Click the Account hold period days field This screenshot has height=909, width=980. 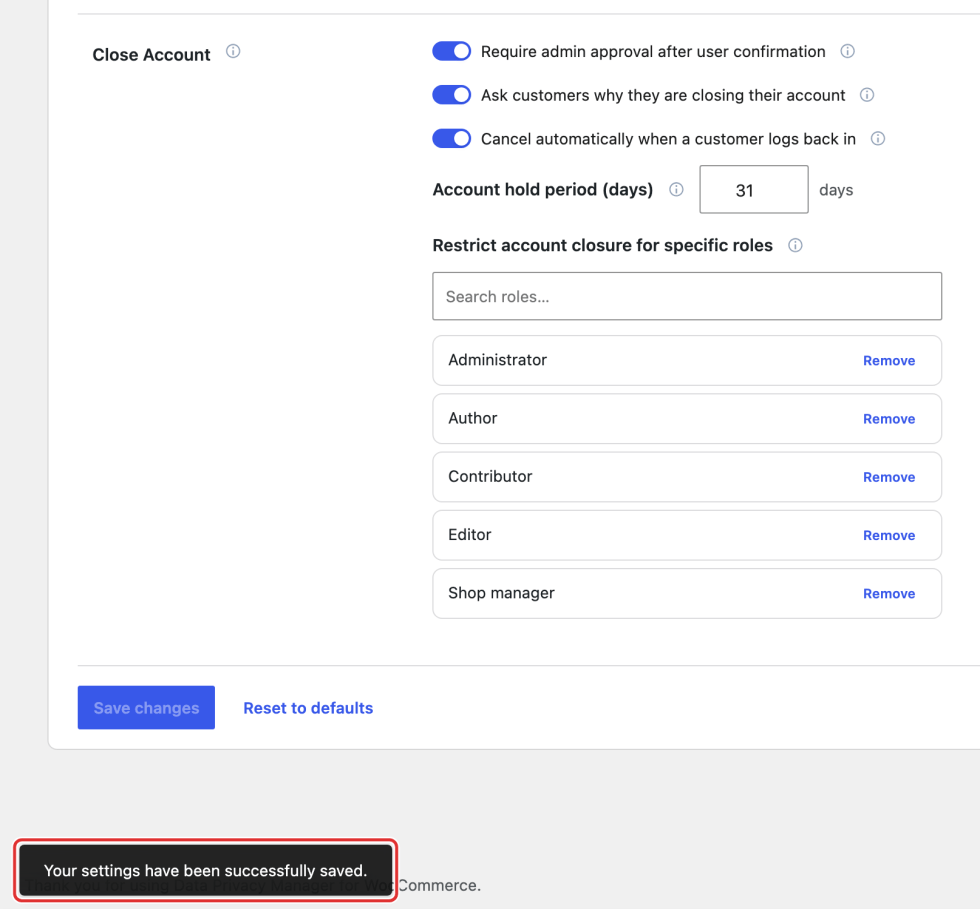(754, 189)
